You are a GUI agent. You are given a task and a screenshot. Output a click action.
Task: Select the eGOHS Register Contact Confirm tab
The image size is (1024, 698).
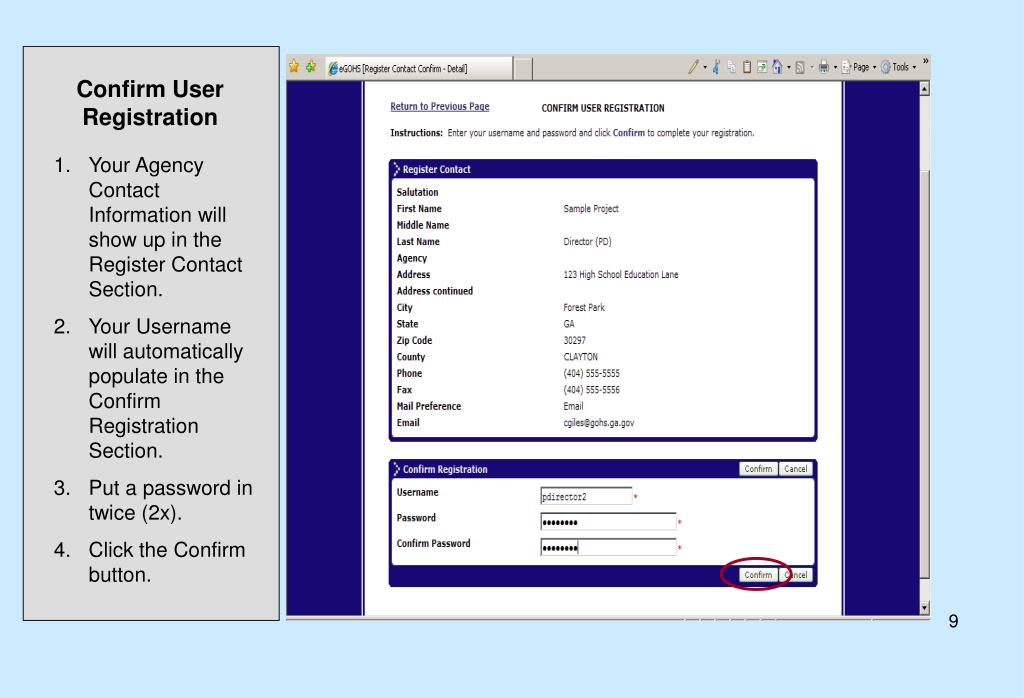419,68
